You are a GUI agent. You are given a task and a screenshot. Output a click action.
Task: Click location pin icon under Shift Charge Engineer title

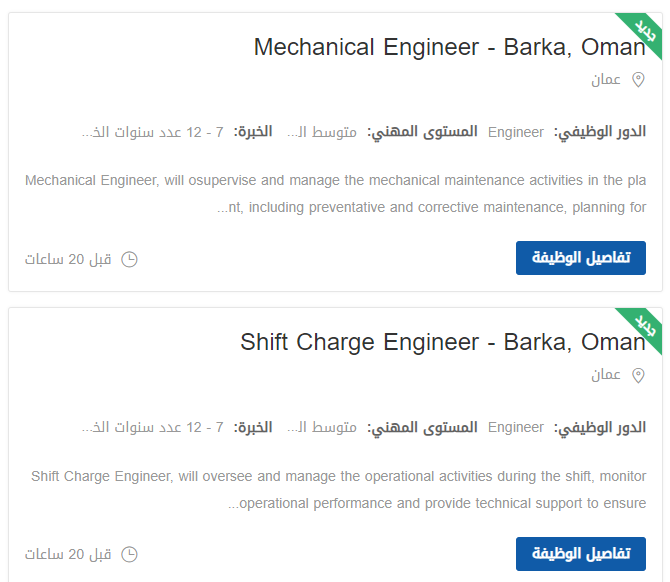638,376
